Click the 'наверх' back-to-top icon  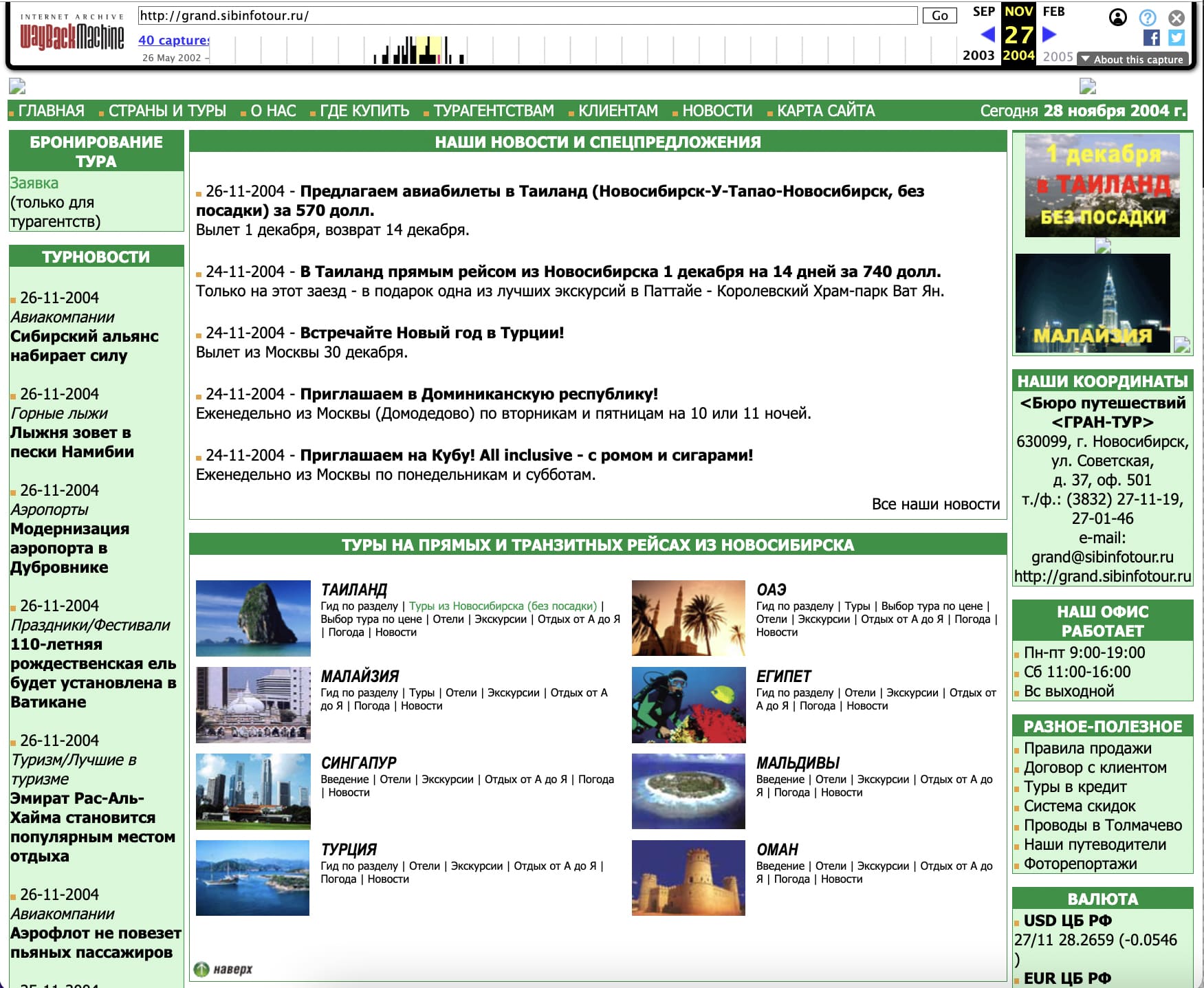[x=223, y=969]
